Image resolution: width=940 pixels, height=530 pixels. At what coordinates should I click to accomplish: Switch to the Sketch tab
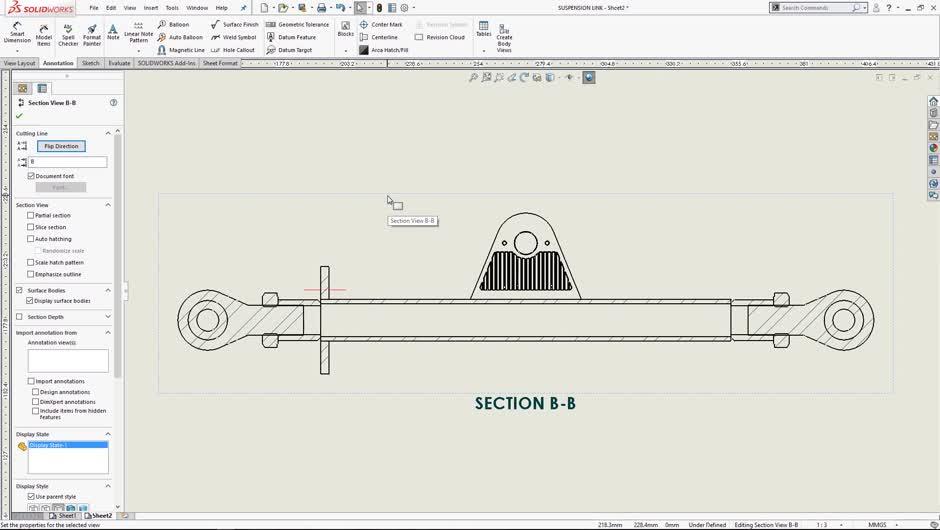91,63
